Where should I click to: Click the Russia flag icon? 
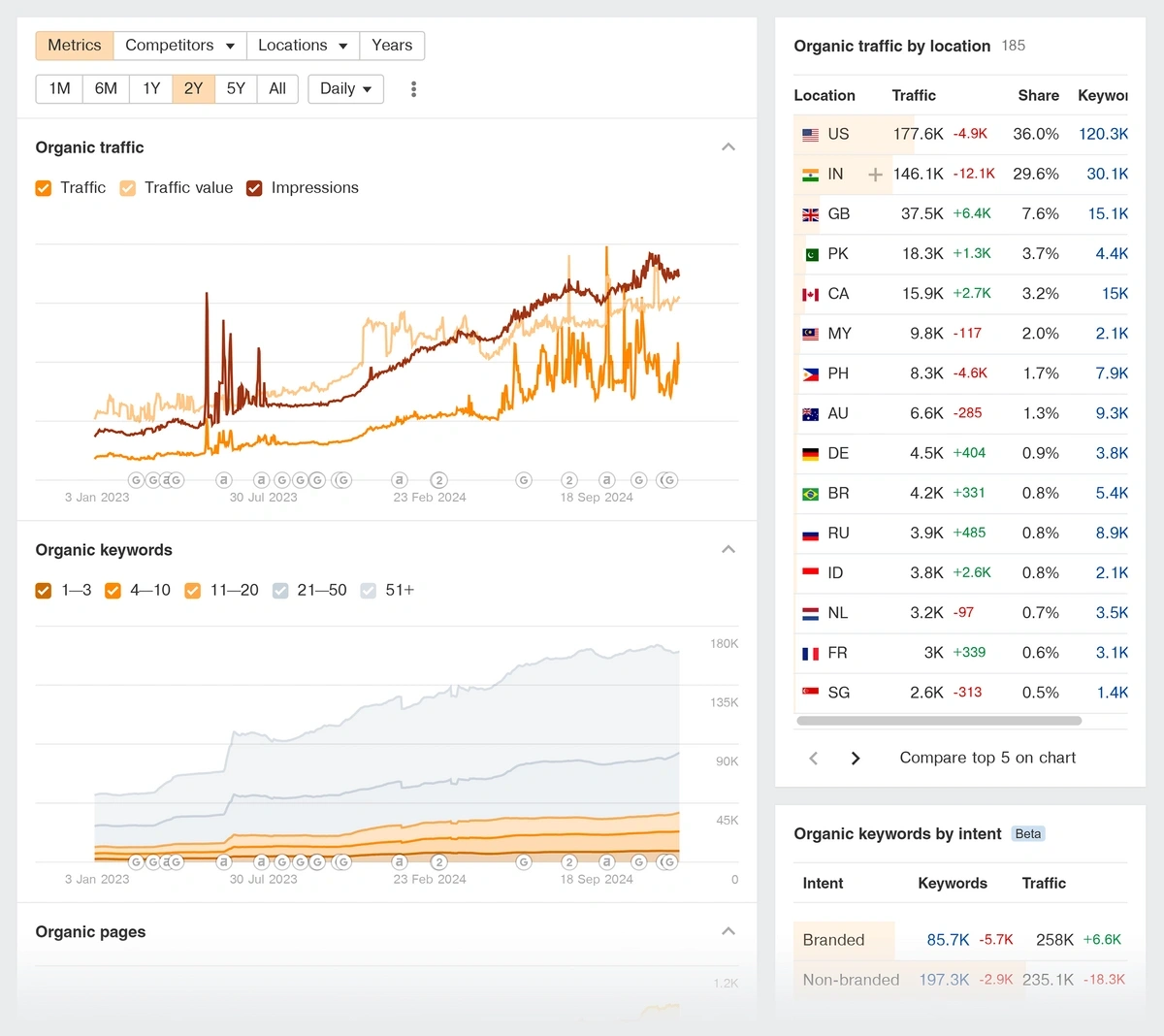point(810,534)
